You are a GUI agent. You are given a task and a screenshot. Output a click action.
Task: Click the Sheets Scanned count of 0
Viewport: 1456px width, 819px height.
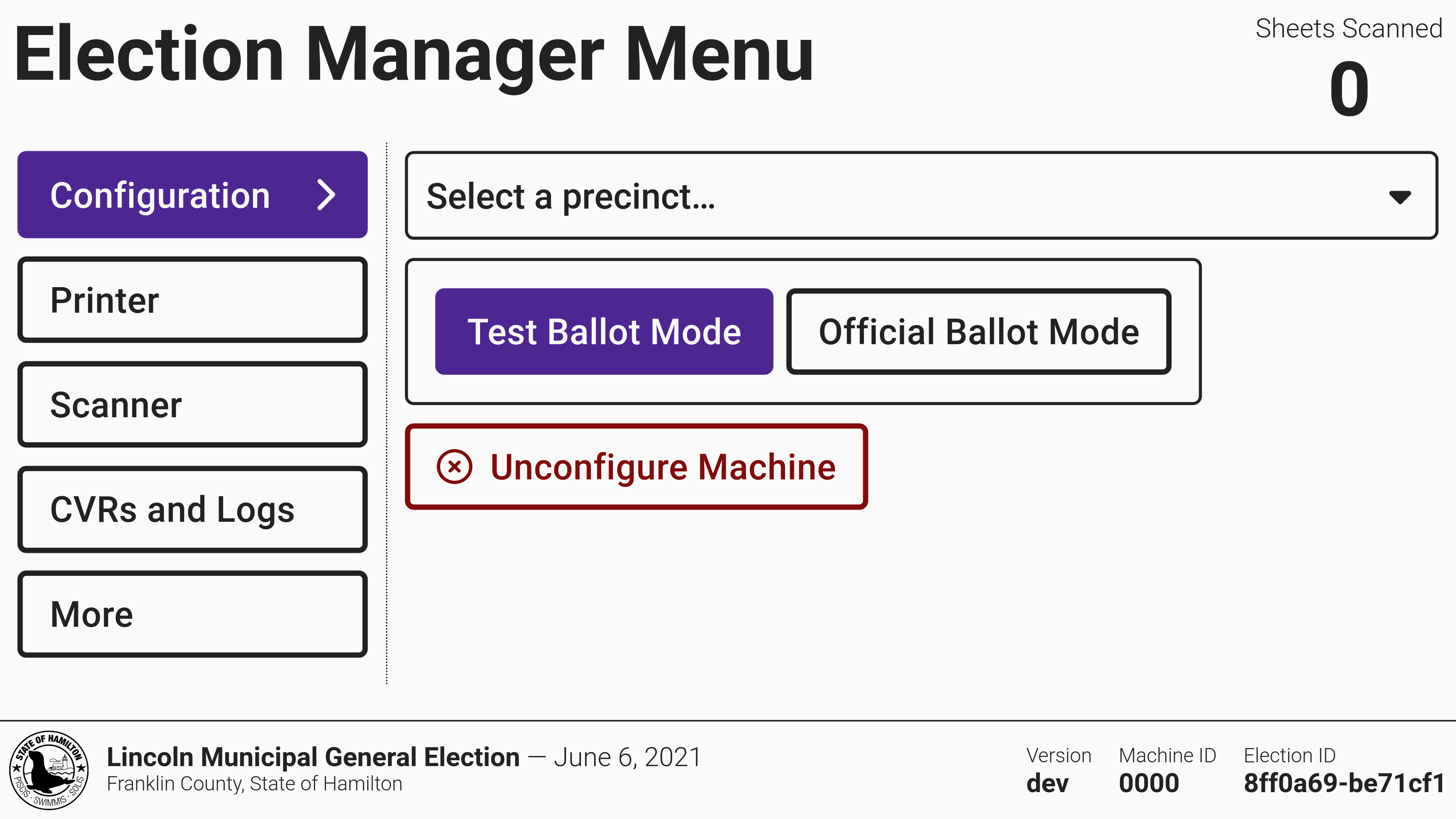click(1349, 89)
